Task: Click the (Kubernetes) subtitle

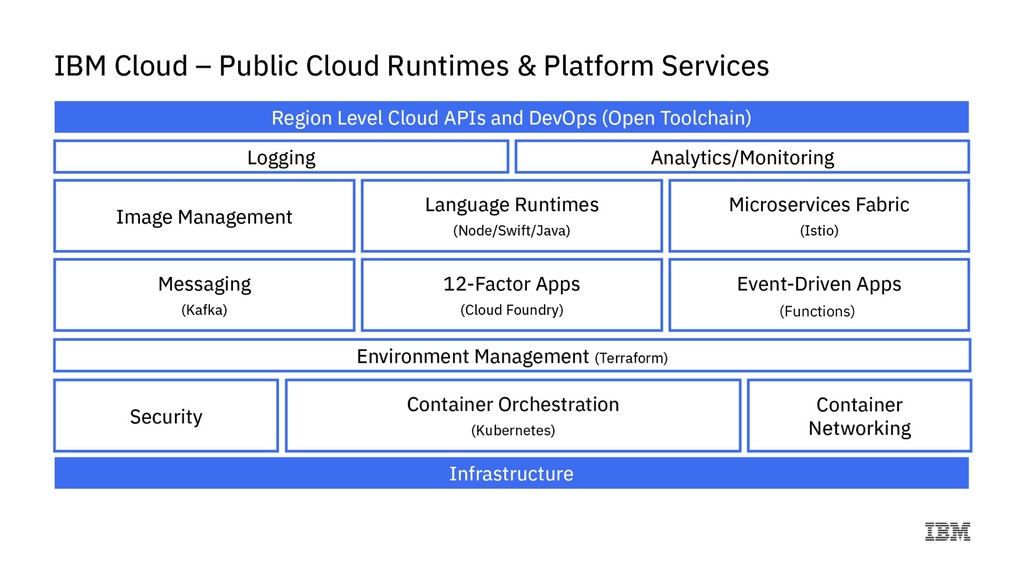Action: pos(513,430)
